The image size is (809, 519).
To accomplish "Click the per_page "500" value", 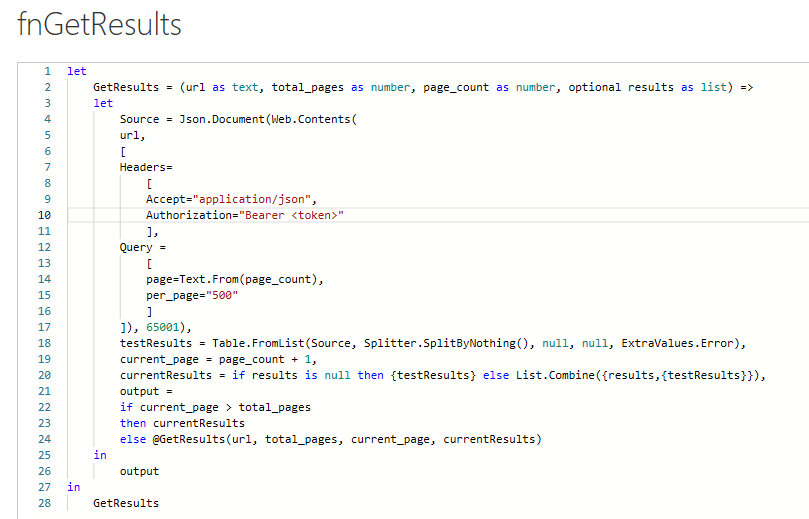I will (x=222, y=295).
